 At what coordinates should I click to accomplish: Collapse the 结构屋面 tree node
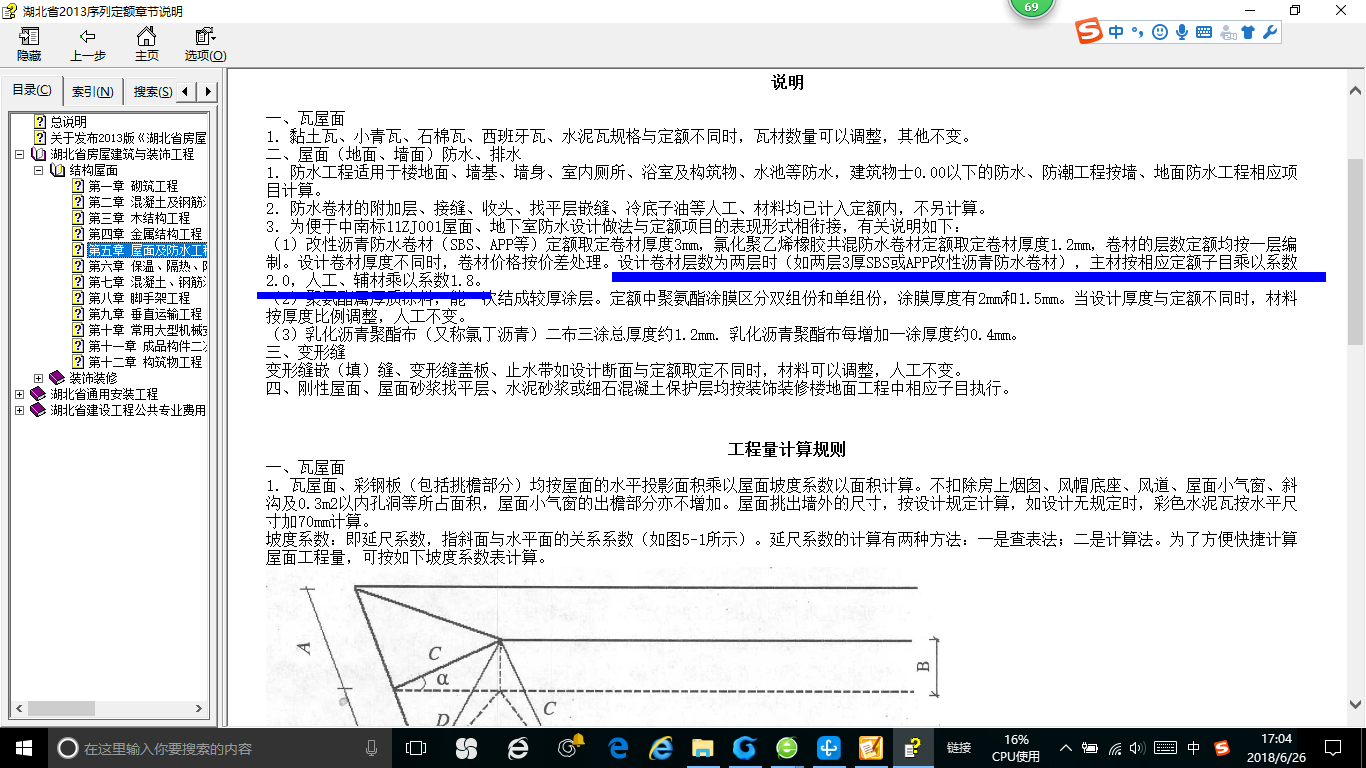[38, 170]
